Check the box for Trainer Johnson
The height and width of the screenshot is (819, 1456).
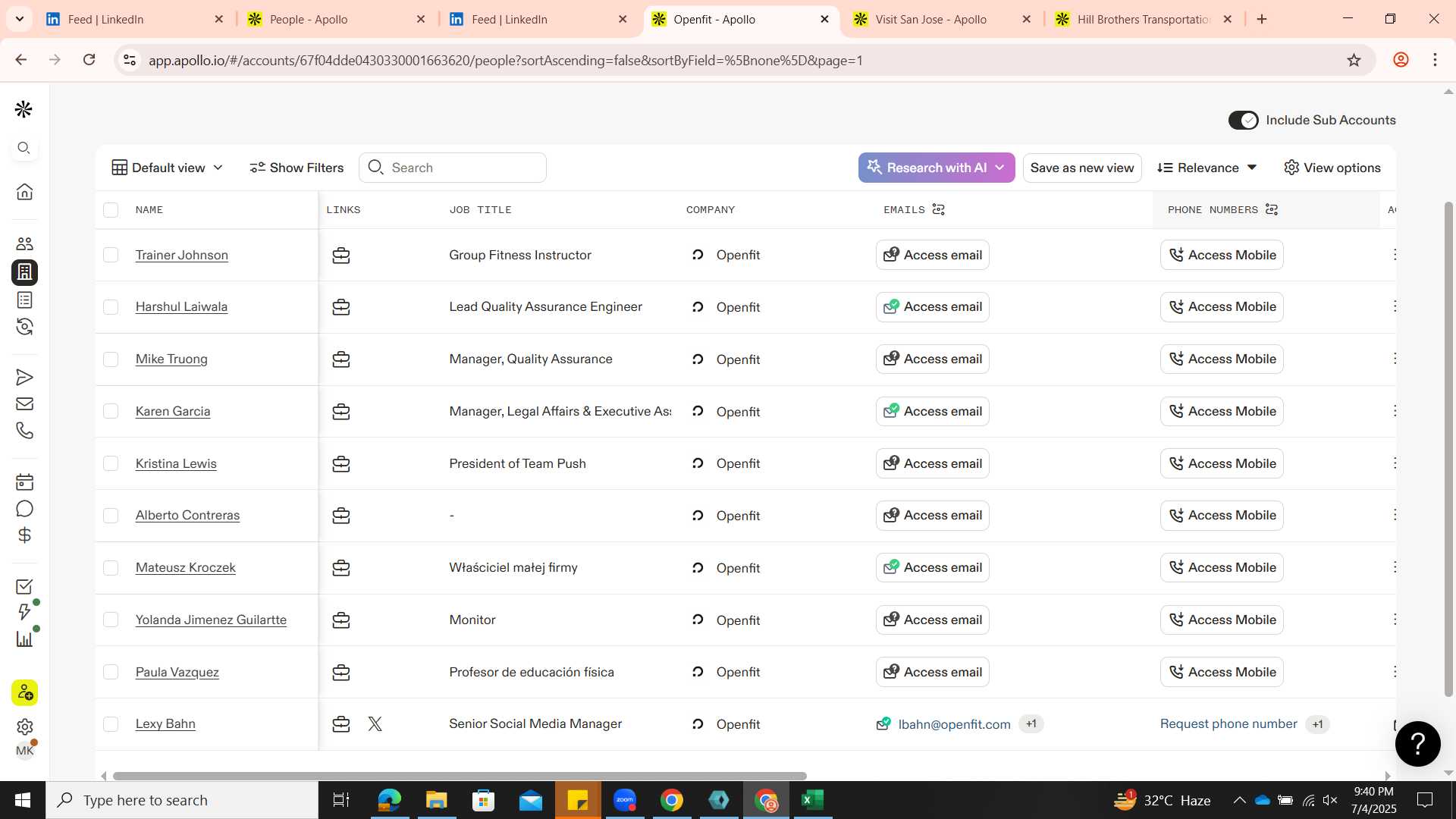[111, 255]
